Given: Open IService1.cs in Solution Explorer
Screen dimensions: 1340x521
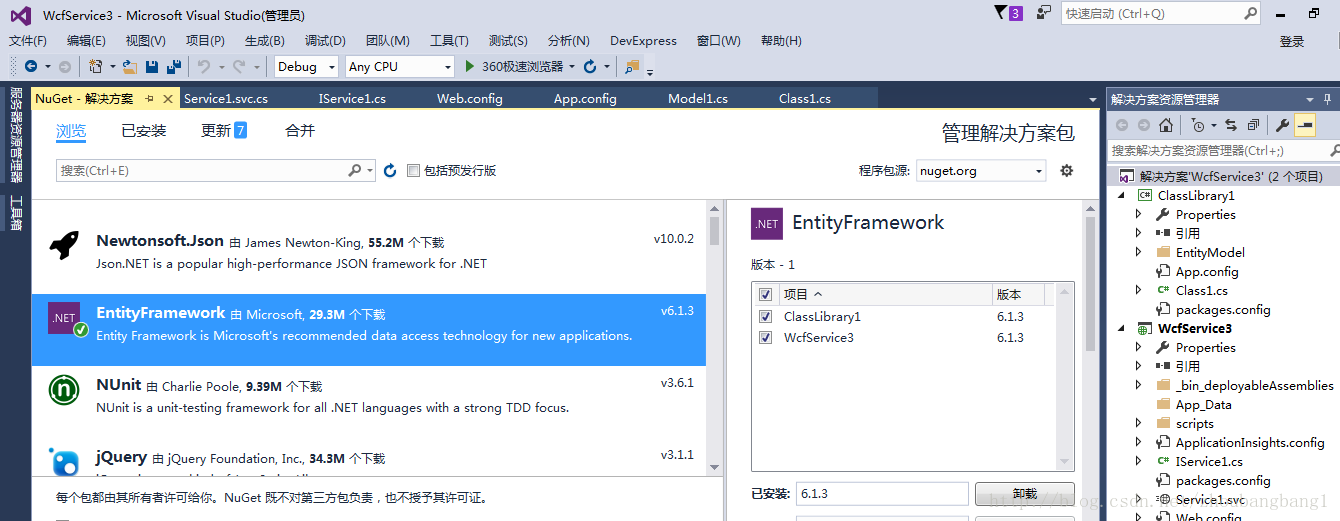Looking at the screenshot, I should pos(1209,462).
